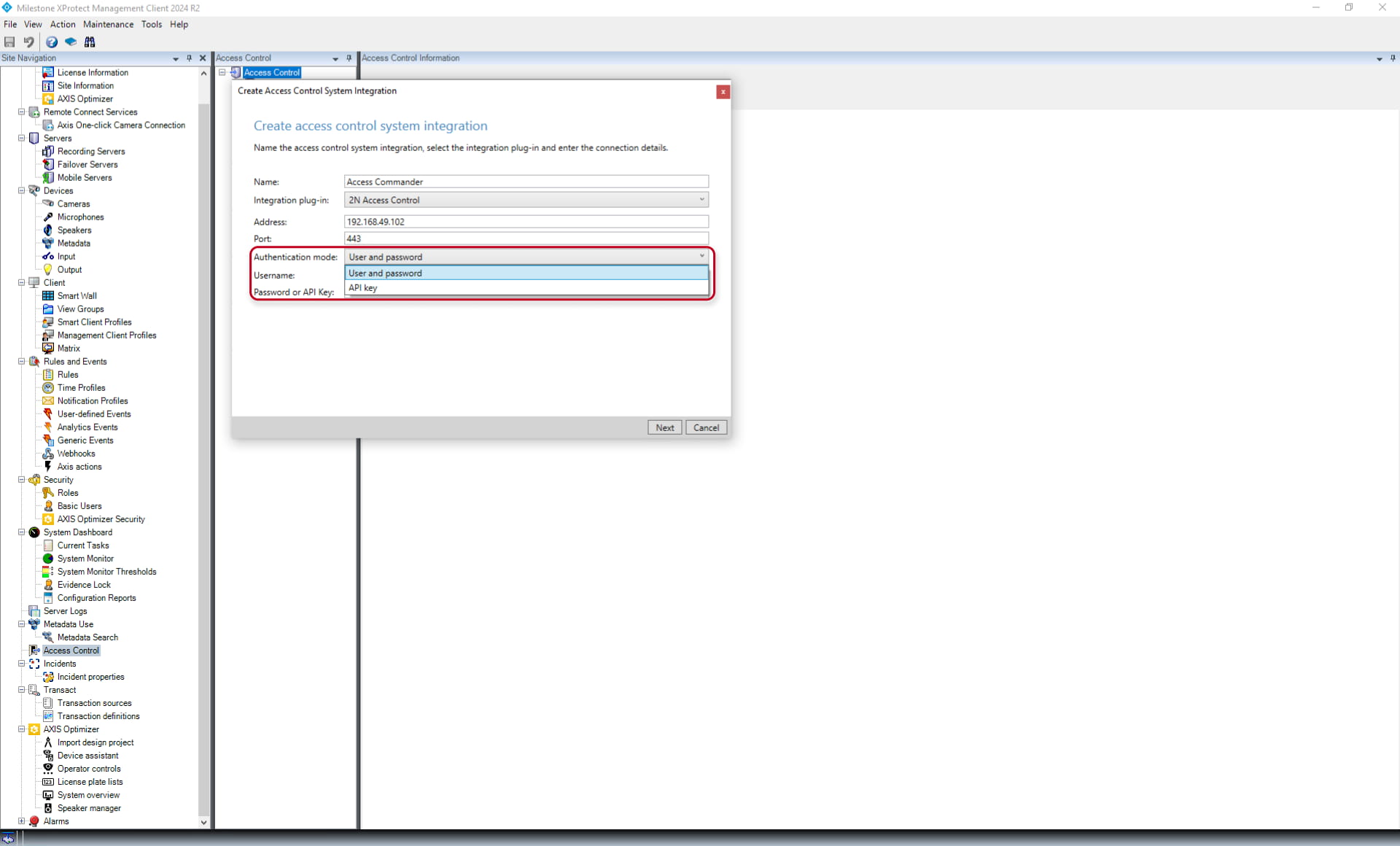
Task: Click the Metadata Search icon
Action: click(x=48, y=637)
